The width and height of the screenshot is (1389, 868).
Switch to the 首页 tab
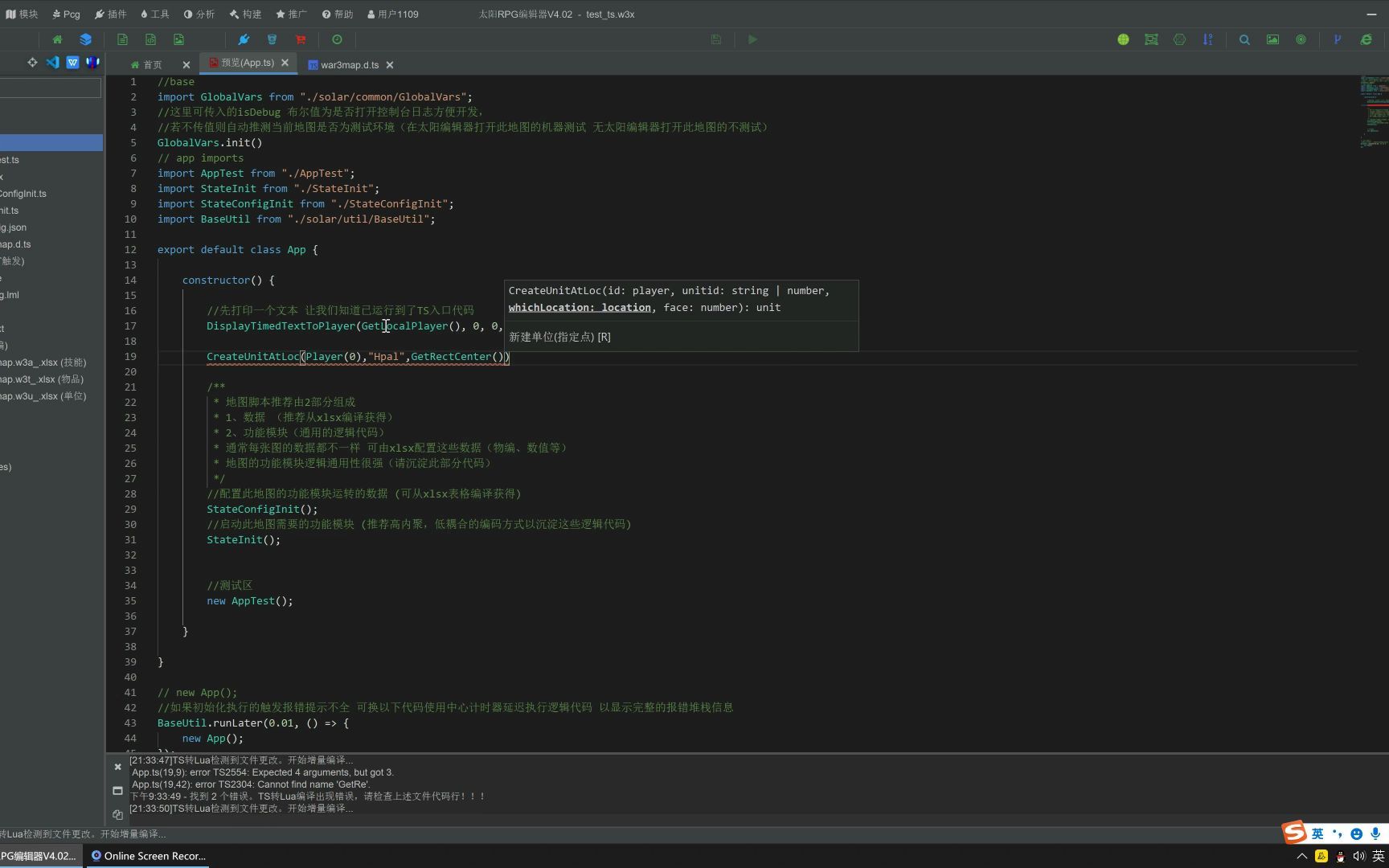[x=147, y=64]
